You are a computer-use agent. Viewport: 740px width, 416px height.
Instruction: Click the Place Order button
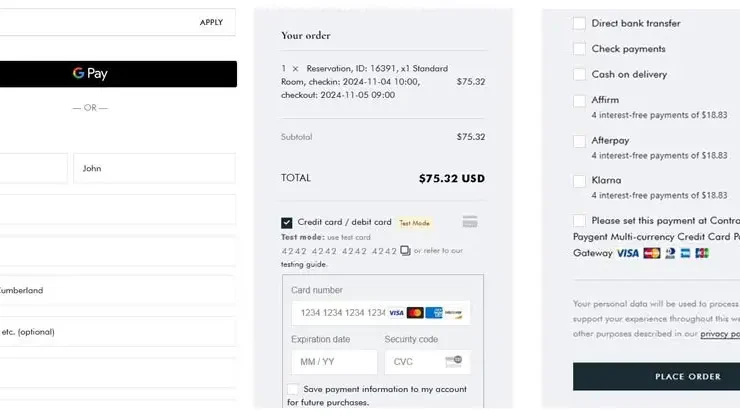[x=656, y=376]
